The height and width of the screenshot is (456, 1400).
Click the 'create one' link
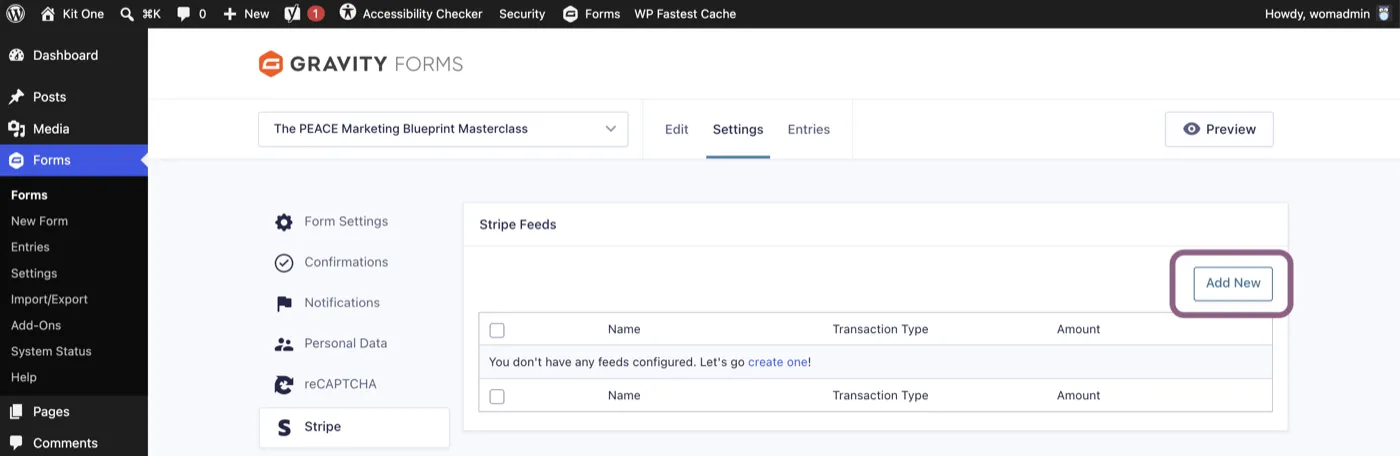pos(777,362)
